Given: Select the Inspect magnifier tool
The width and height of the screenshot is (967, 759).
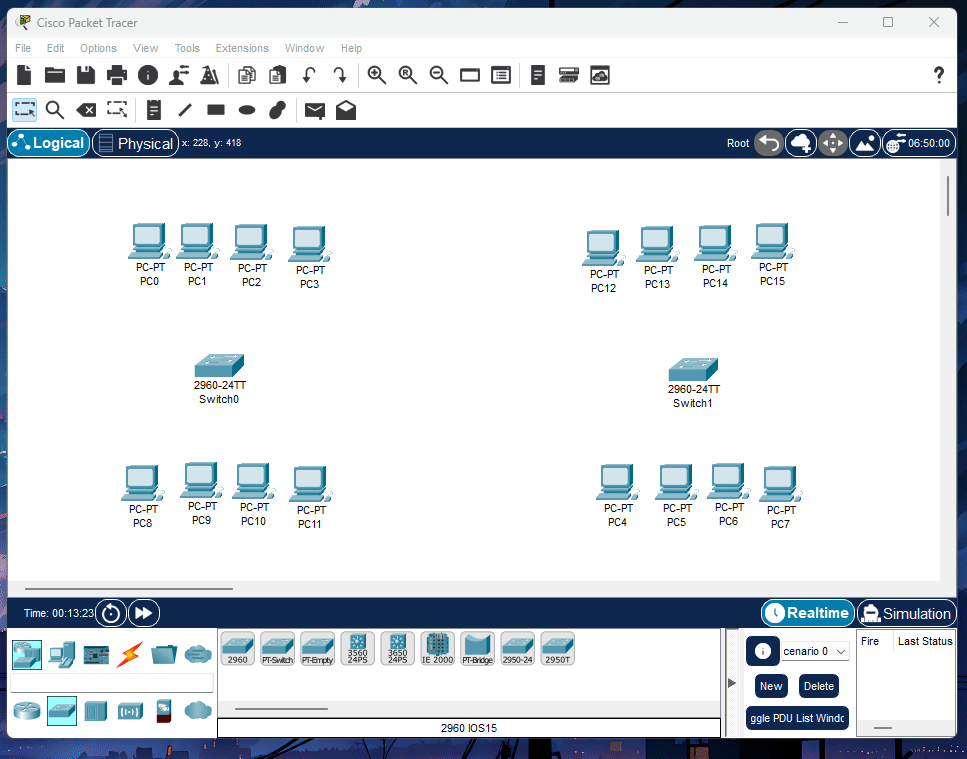Looking at the screenshot, I should 55,110.
